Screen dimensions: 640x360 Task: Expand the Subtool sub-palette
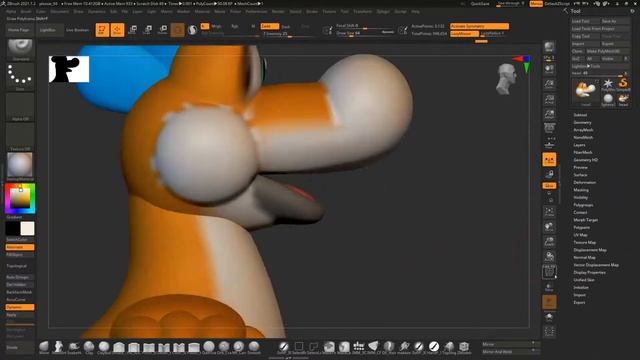(x=580, y=115)
